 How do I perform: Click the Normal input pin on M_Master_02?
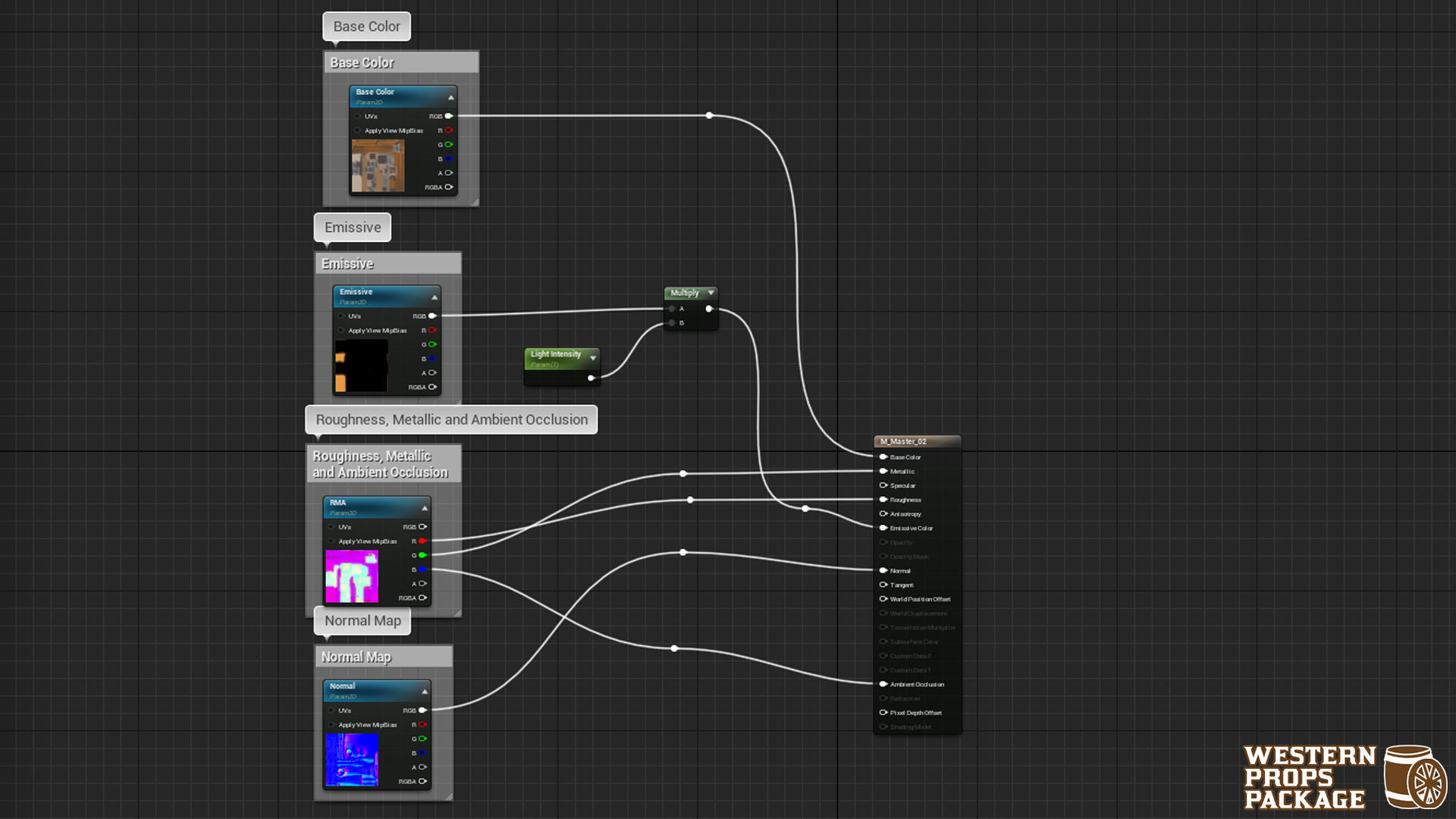tap(883, 570)
